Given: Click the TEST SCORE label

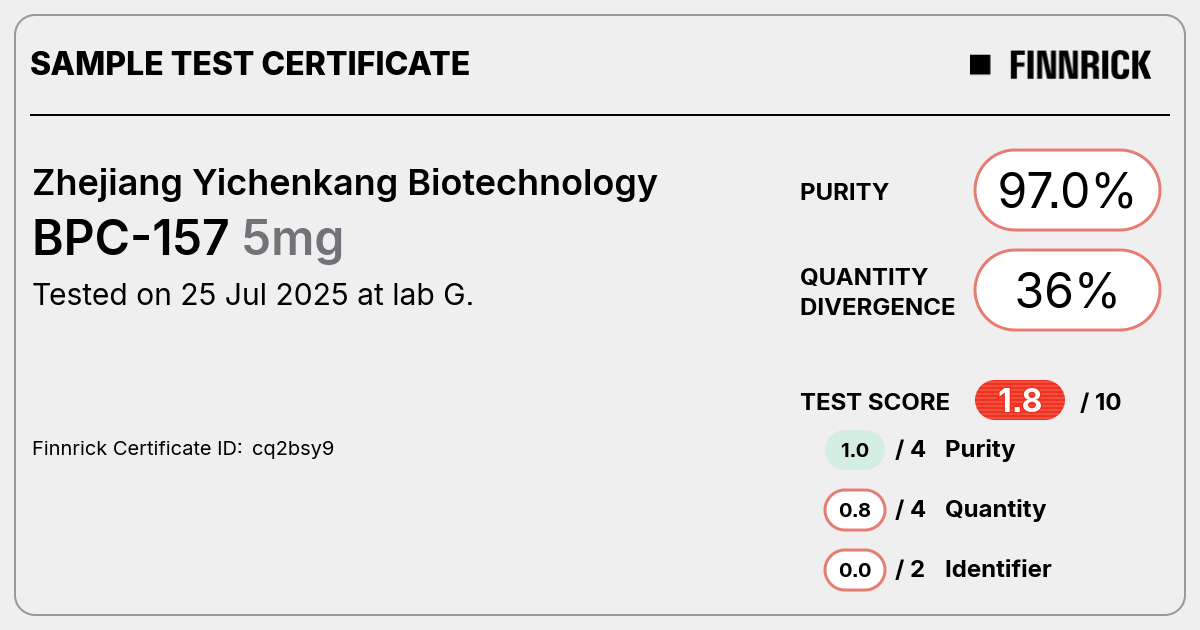Looking at the screenshot, I should [x=875, y=402].
